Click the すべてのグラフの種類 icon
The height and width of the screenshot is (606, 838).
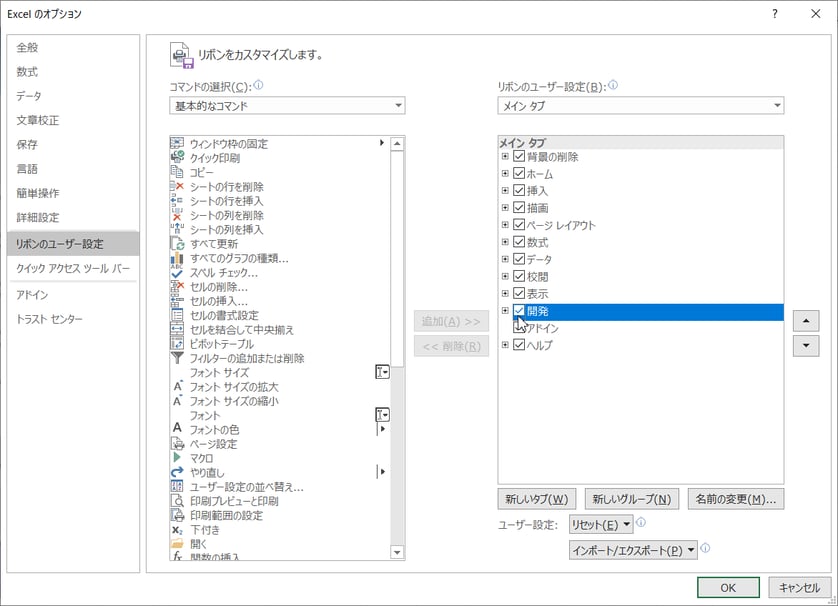coord(177,258)
